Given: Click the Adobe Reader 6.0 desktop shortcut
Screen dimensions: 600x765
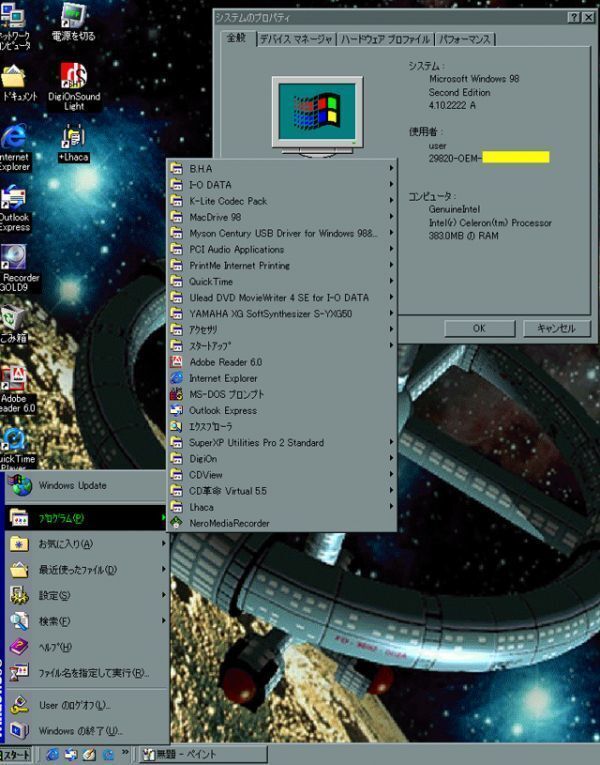Looking at the screenshot, I should [18, 390].
